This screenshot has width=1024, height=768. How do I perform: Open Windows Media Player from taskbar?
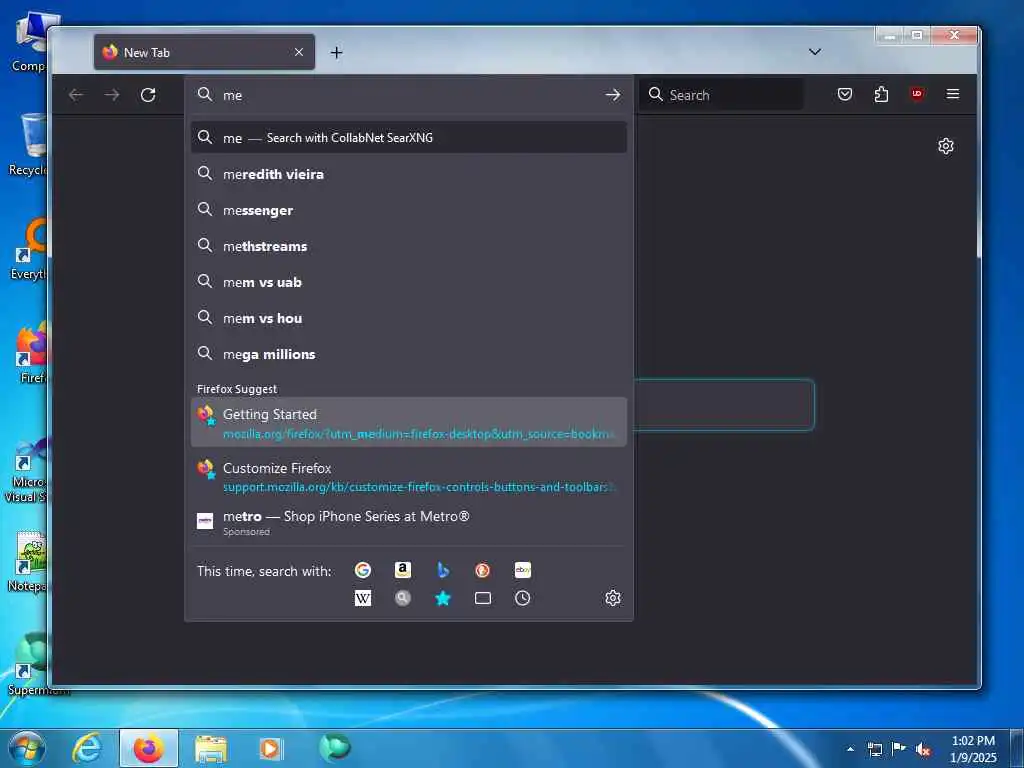pos(271,748)
